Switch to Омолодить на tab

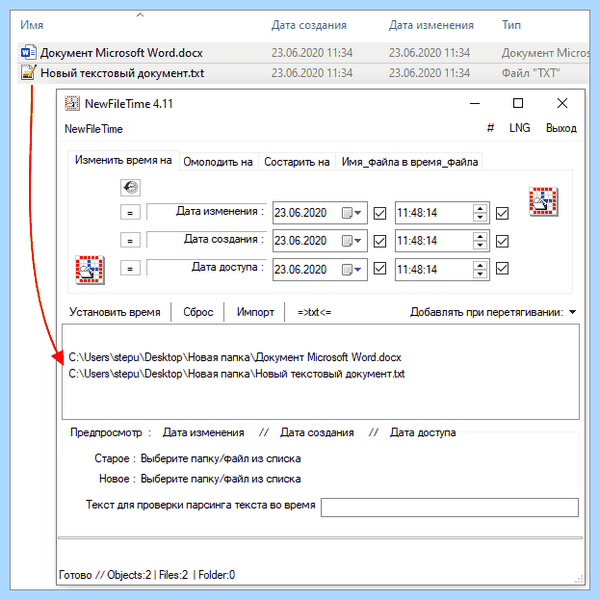(x=218, y=162)
